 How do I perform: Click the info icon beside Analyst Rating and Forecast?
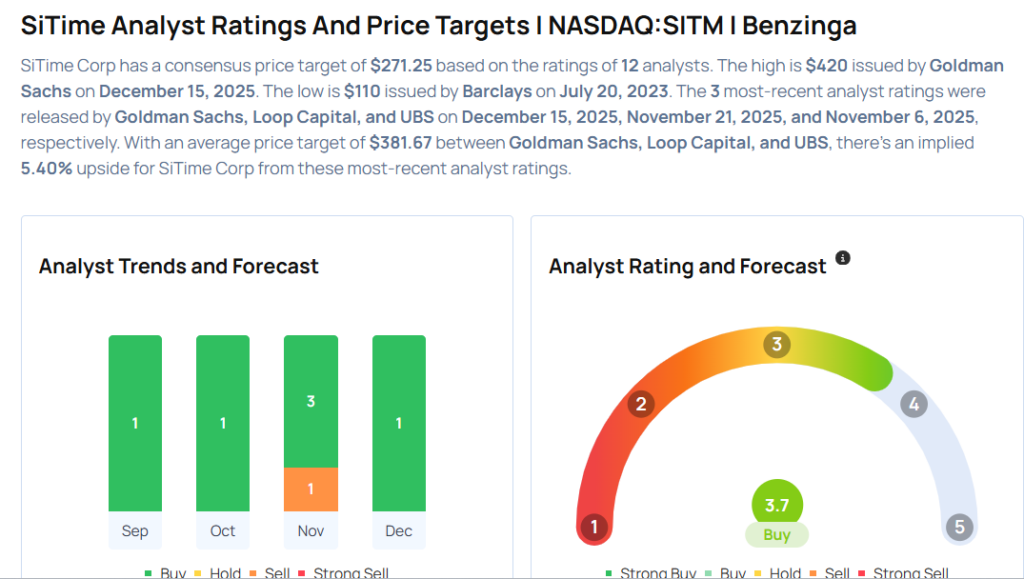pyautogui.click(x=842, y=258)
